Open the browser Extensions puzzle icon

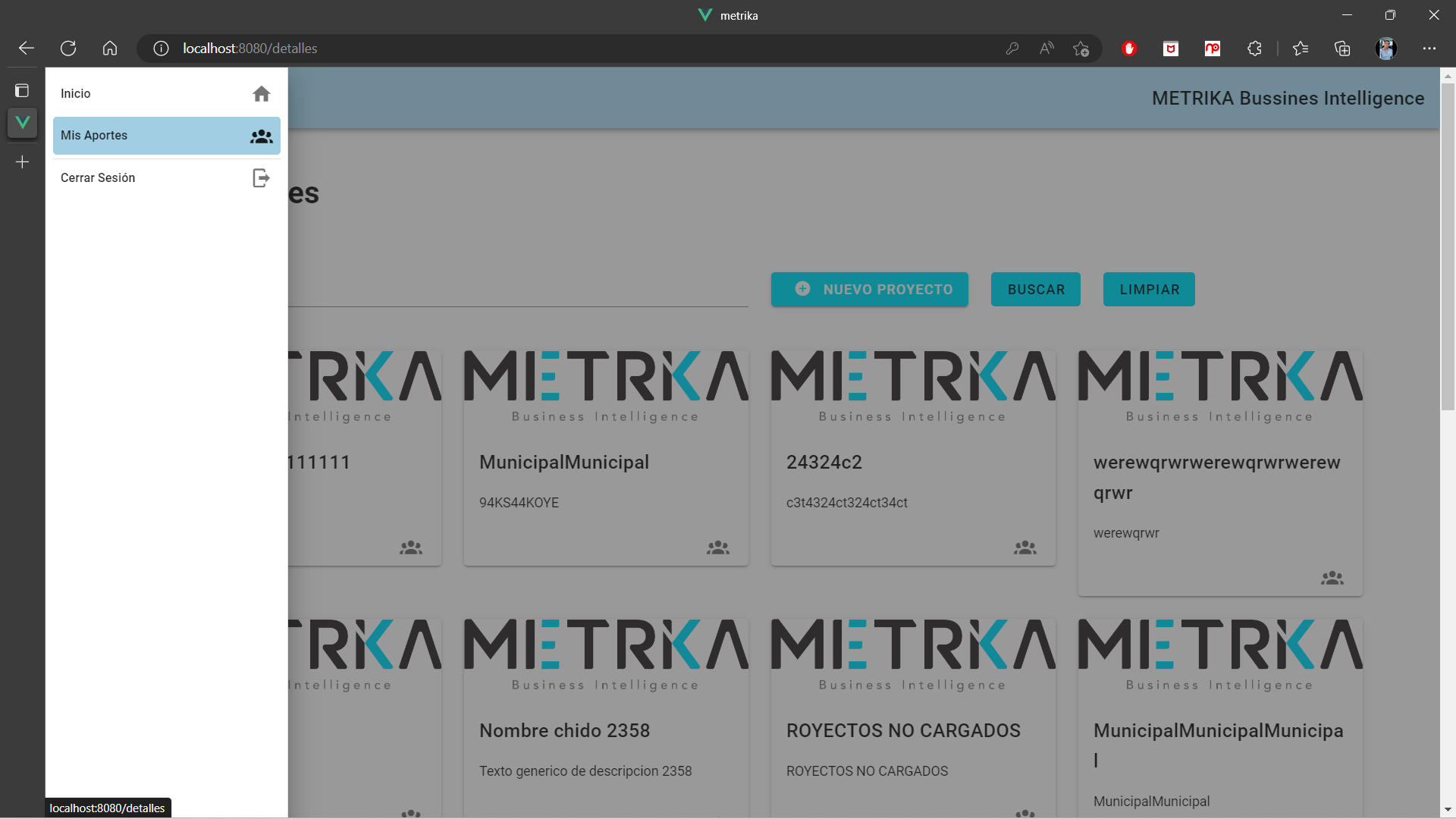[x=1254, y=48]
